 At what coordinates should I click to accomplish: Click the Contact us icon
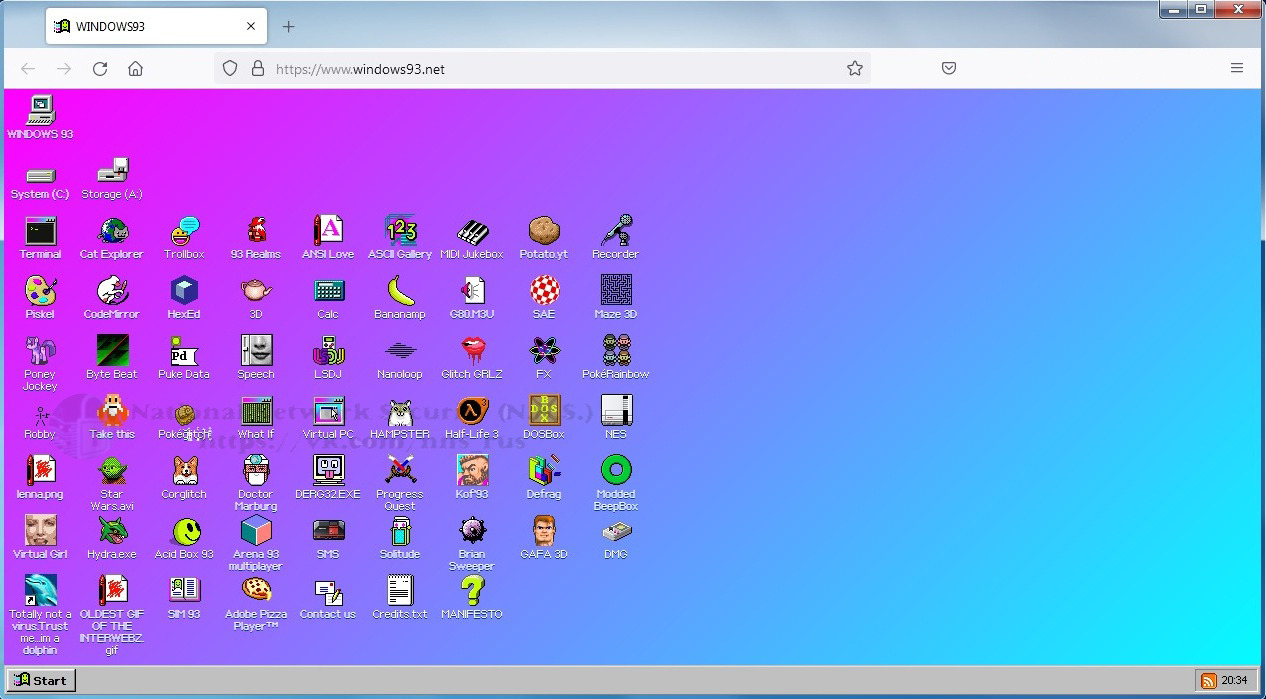[x=328, y=591]
